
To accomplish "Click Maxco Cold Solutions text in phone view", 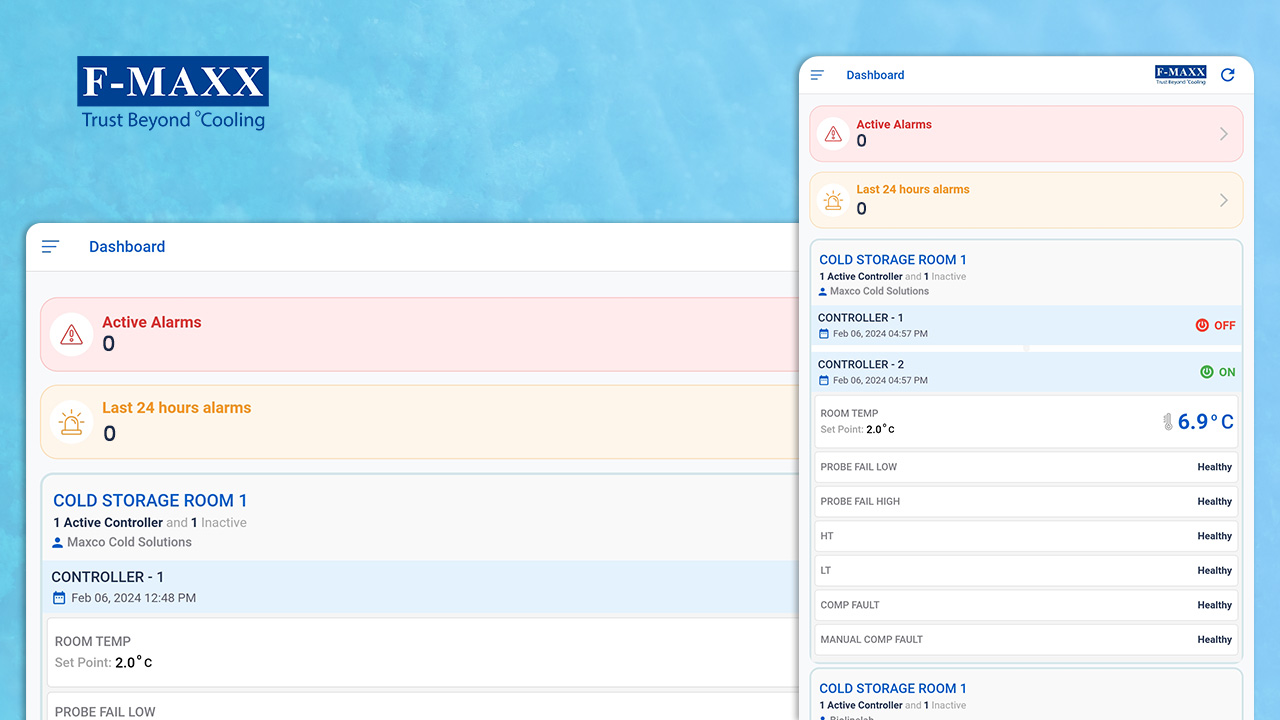I will (880, 292).
